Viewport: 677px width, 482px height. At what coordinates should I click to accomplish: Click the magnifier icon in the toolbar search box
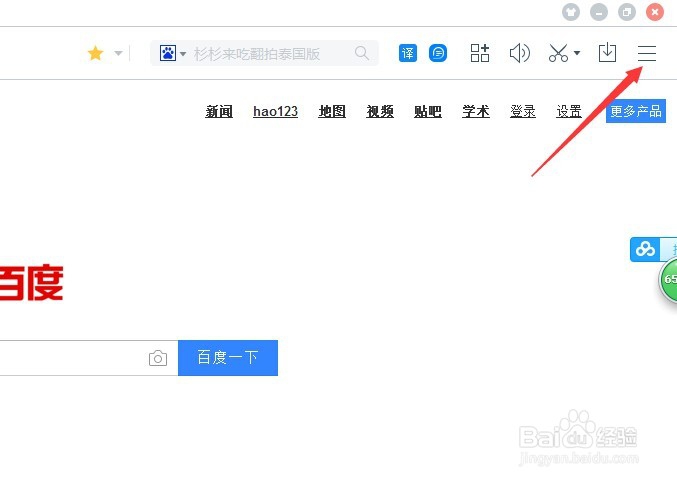(362, 54)
